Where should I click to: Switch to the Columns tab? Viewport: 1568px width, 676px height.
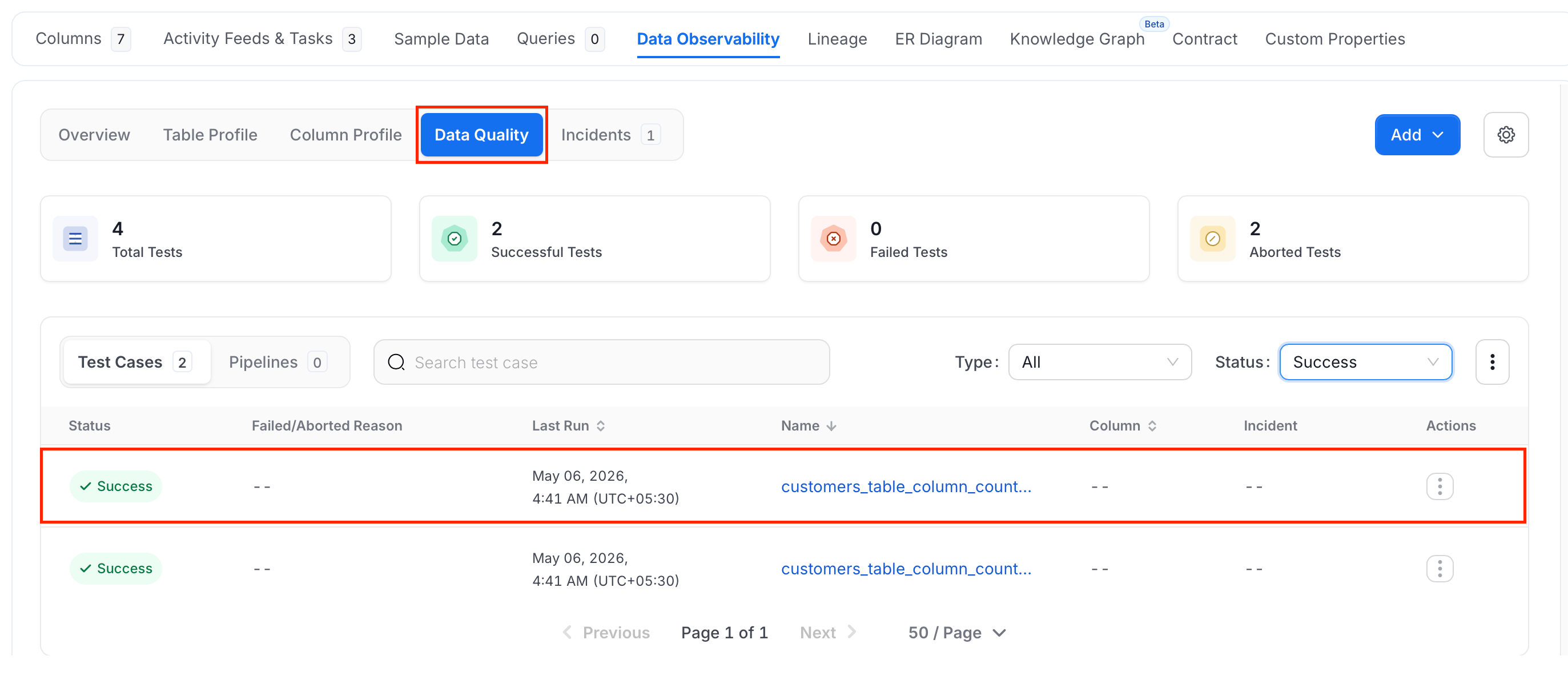[83, 39]
